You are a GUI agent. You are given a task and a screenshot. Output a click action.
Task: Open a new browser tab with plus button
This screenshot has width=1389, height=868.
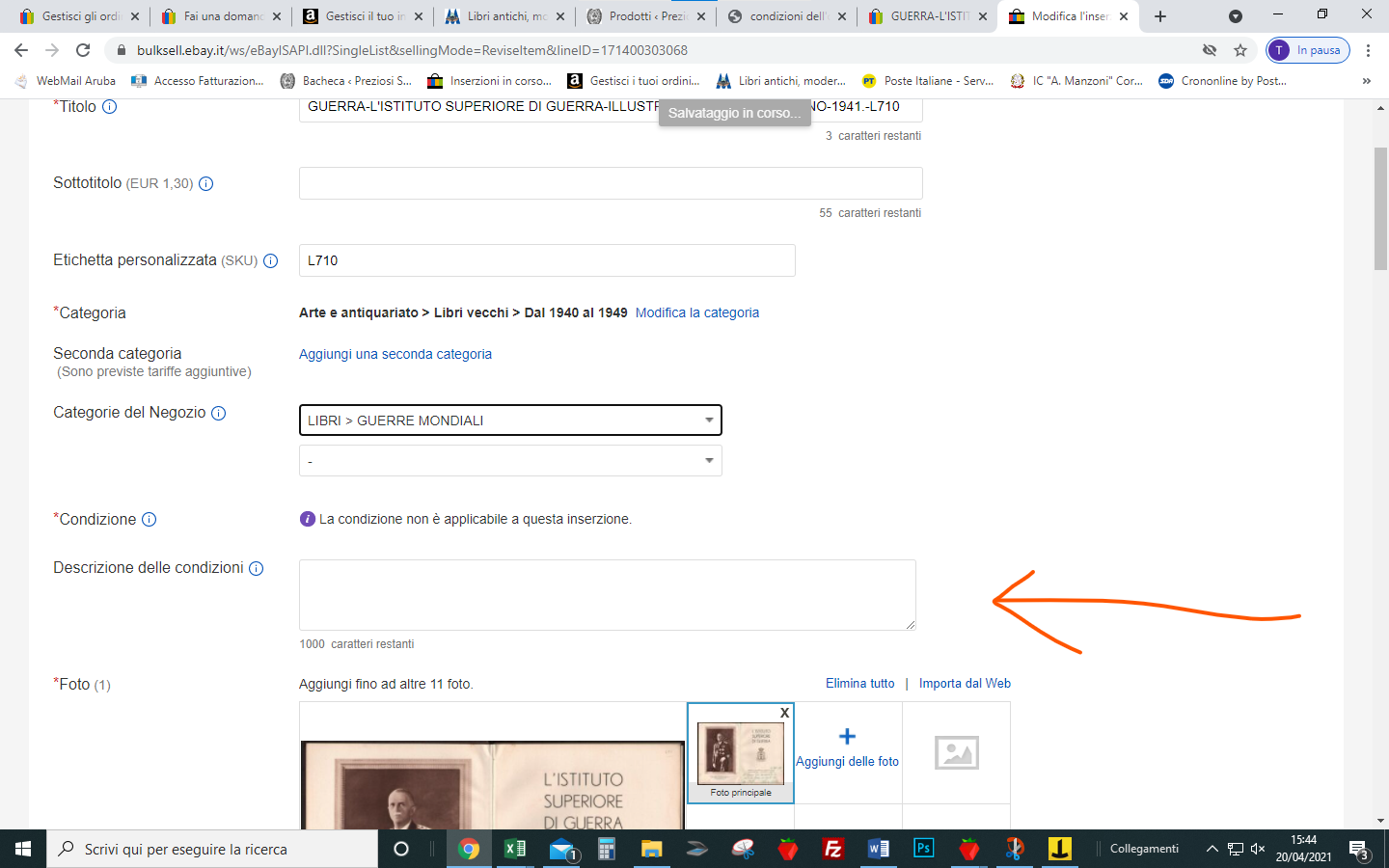(1160, 16)
